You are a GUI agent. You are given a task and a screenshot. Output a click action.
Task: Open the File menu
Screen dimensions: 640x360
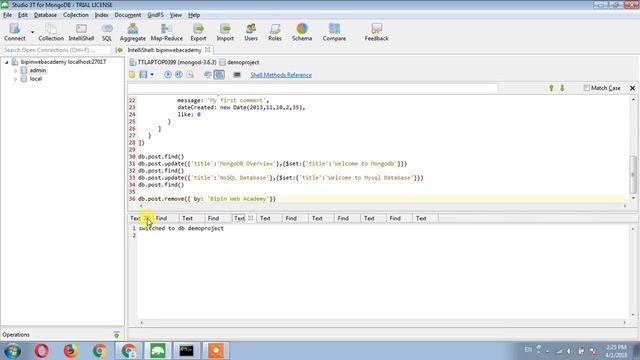tap(7, 15)
